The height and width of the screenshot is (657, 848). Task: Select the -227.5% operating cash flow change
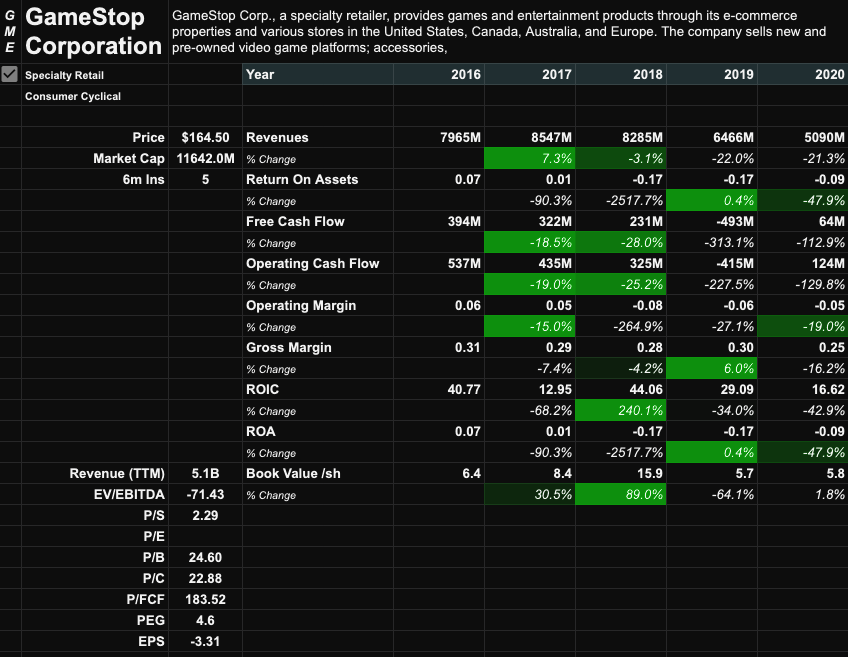click(x=711, y=284)
